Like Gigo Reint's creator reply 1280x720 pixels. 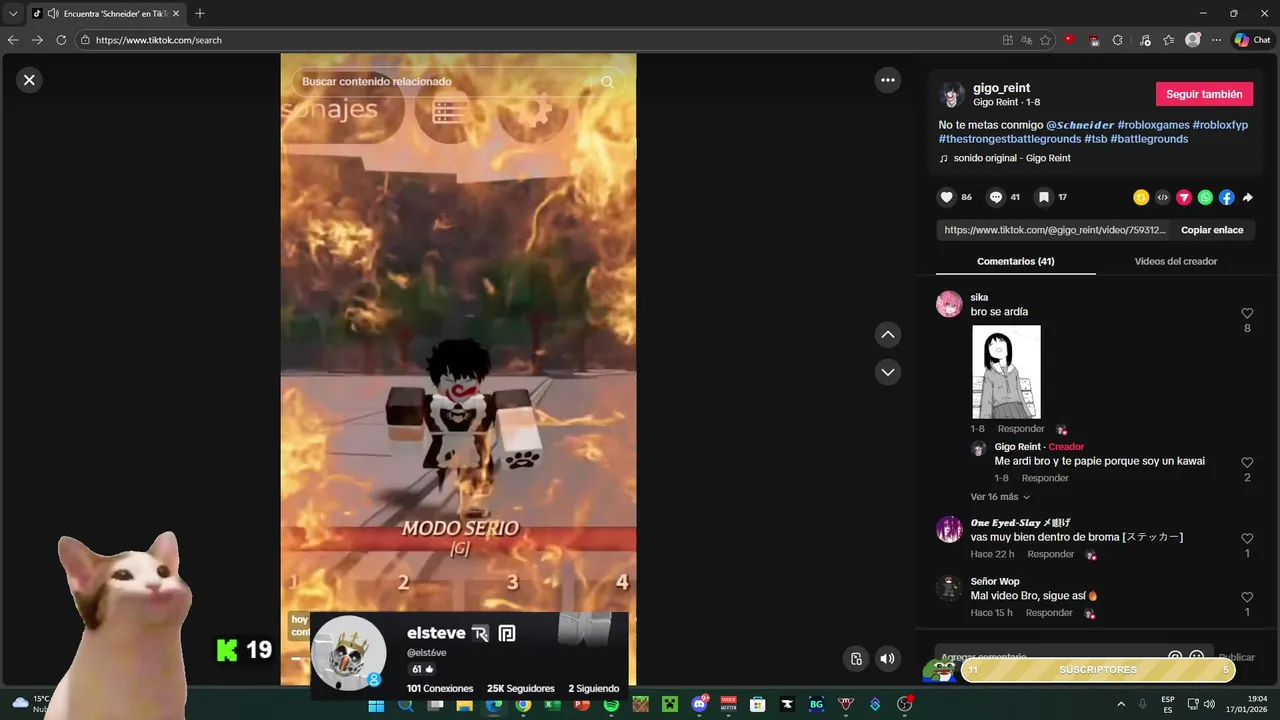coord(1247,463)
